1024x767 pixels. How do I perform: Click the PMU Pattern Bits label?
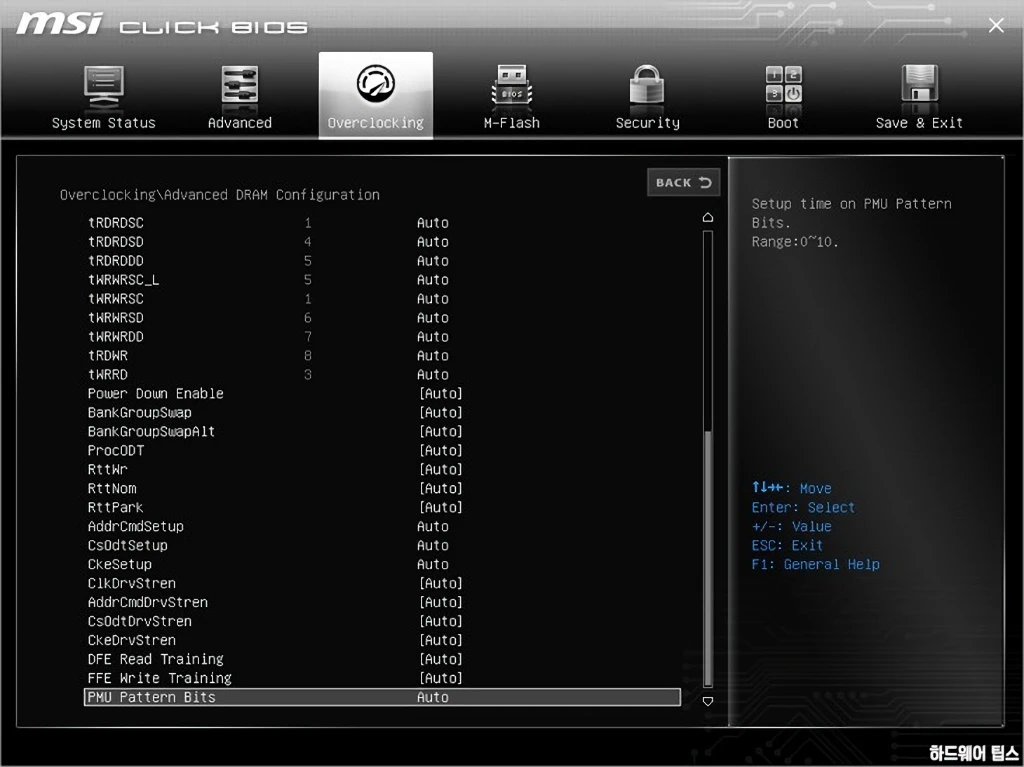point(152,697)
